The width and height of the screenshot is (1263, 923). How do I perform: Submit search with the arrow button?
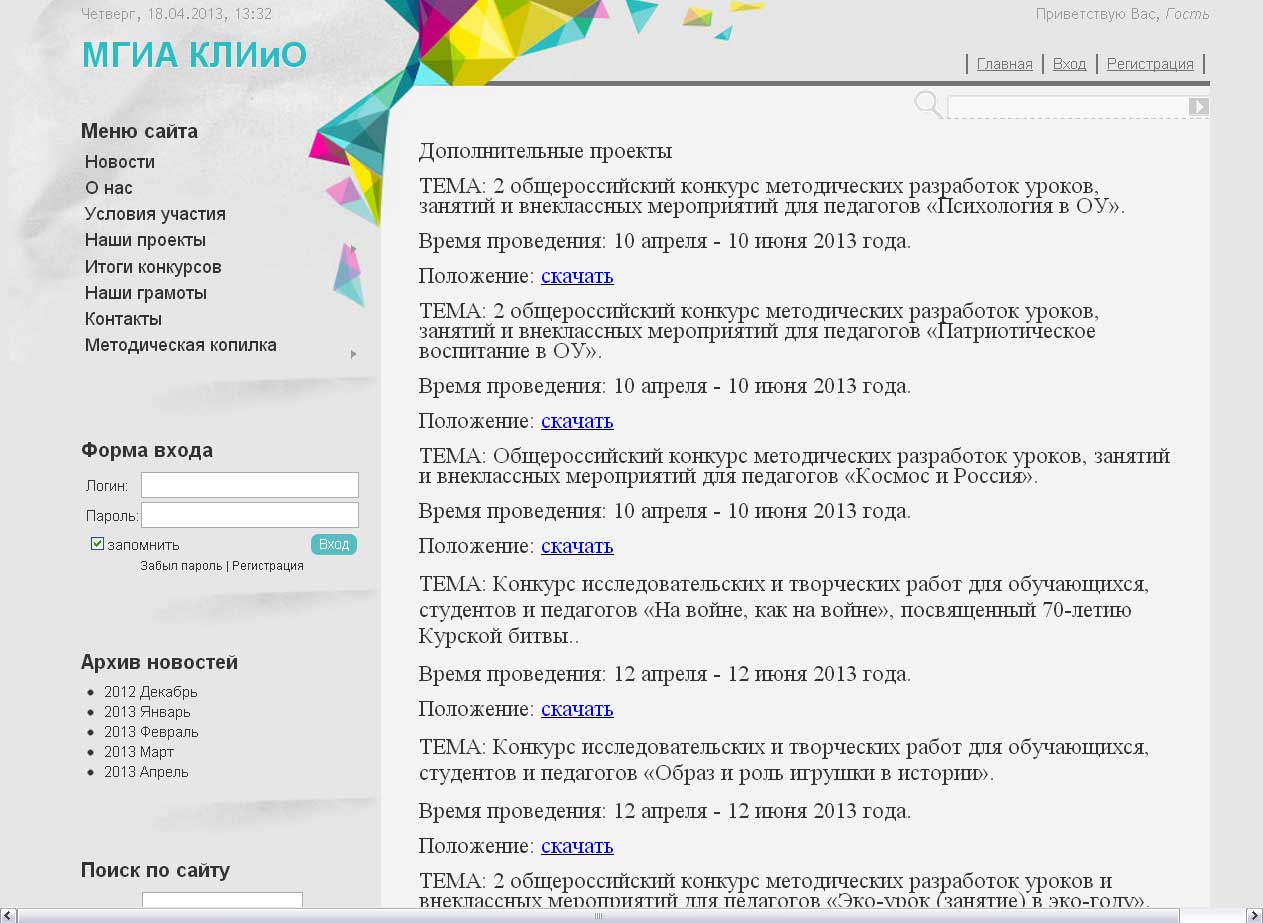click(x=1198, y=107)
